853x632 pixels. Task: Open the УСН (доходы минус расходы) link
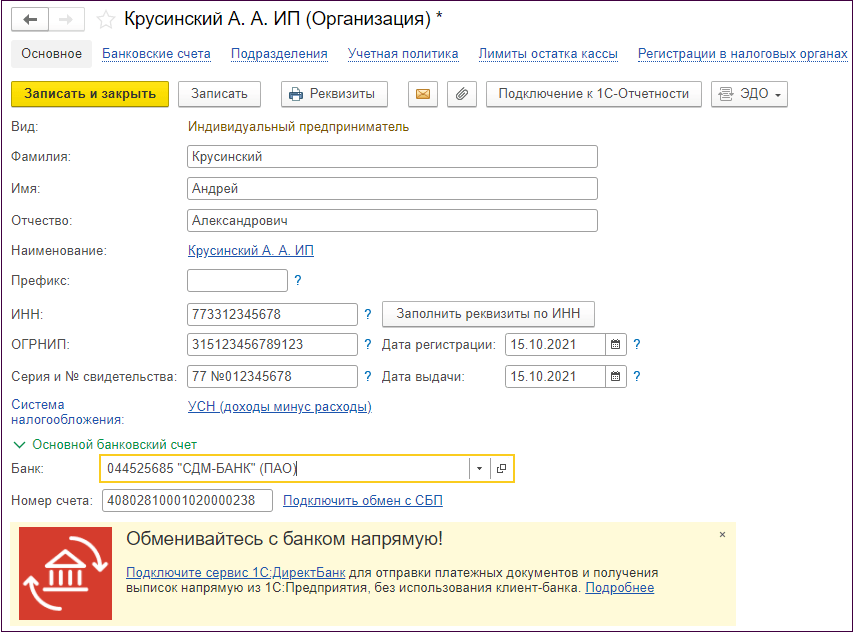[280, 407]
